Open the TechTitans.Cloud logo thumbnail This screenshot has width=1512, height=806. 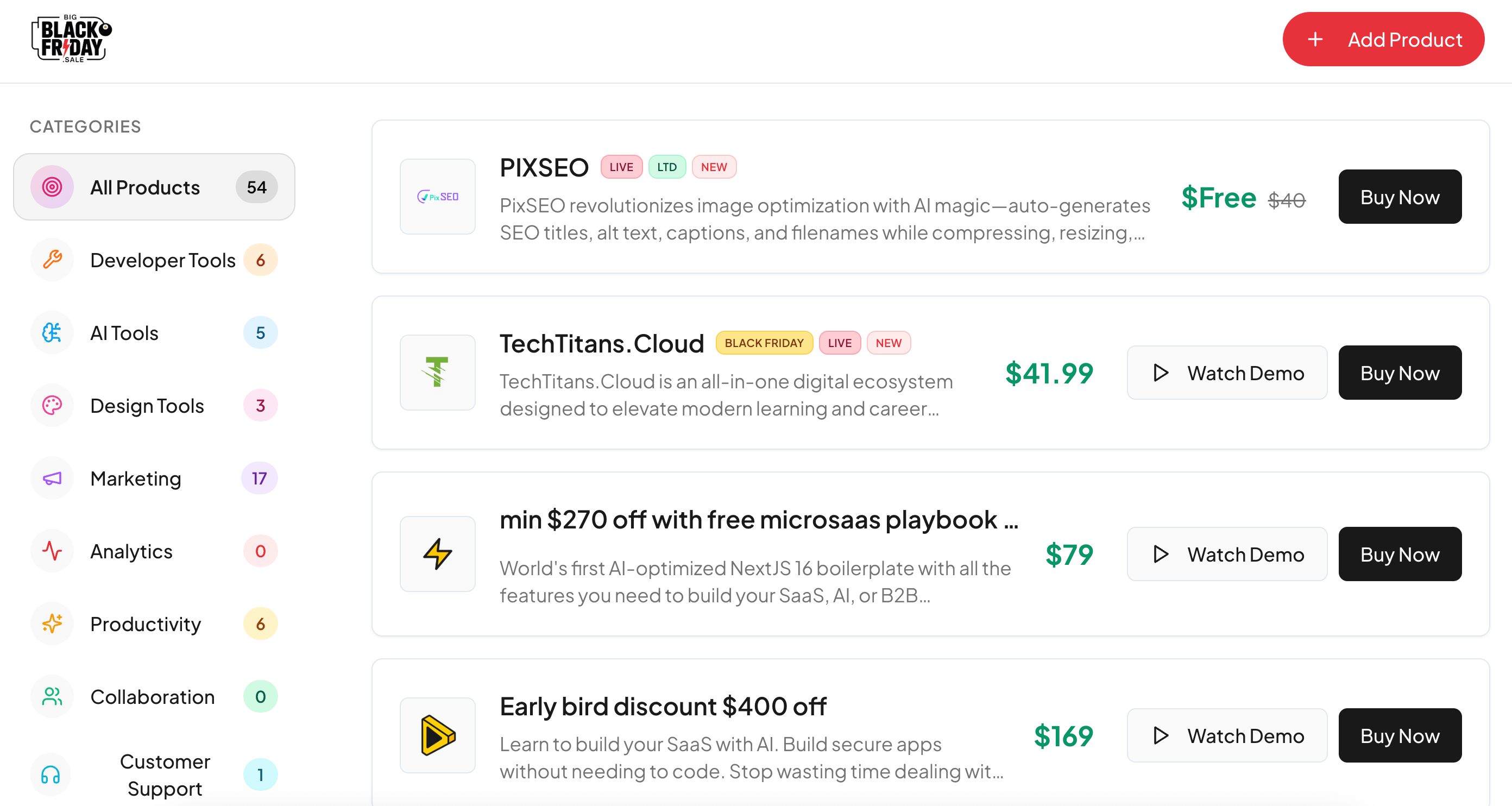(437, 373)
